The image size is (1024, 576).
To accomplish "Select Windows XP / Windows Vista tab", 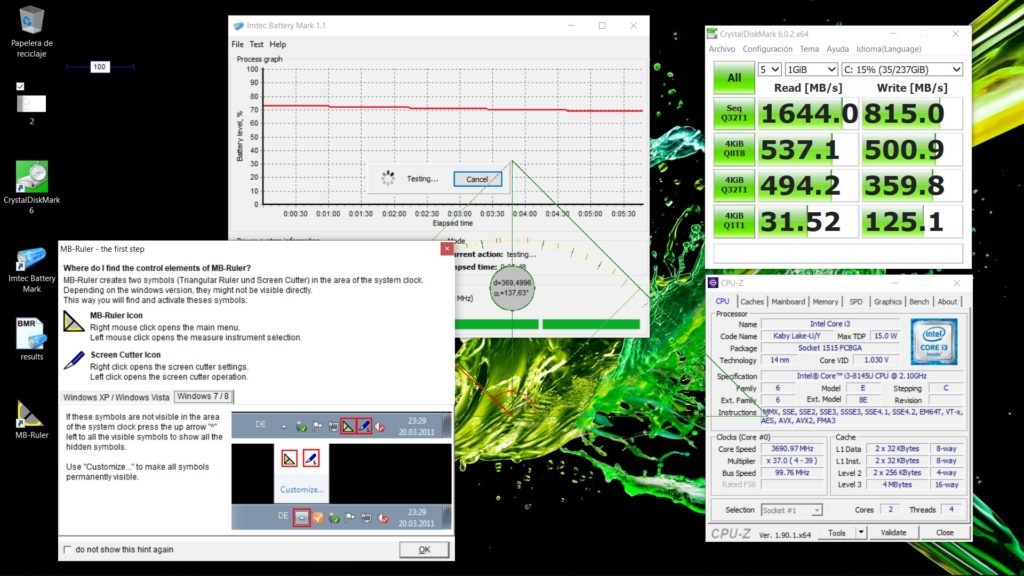I will coord(116,397).
